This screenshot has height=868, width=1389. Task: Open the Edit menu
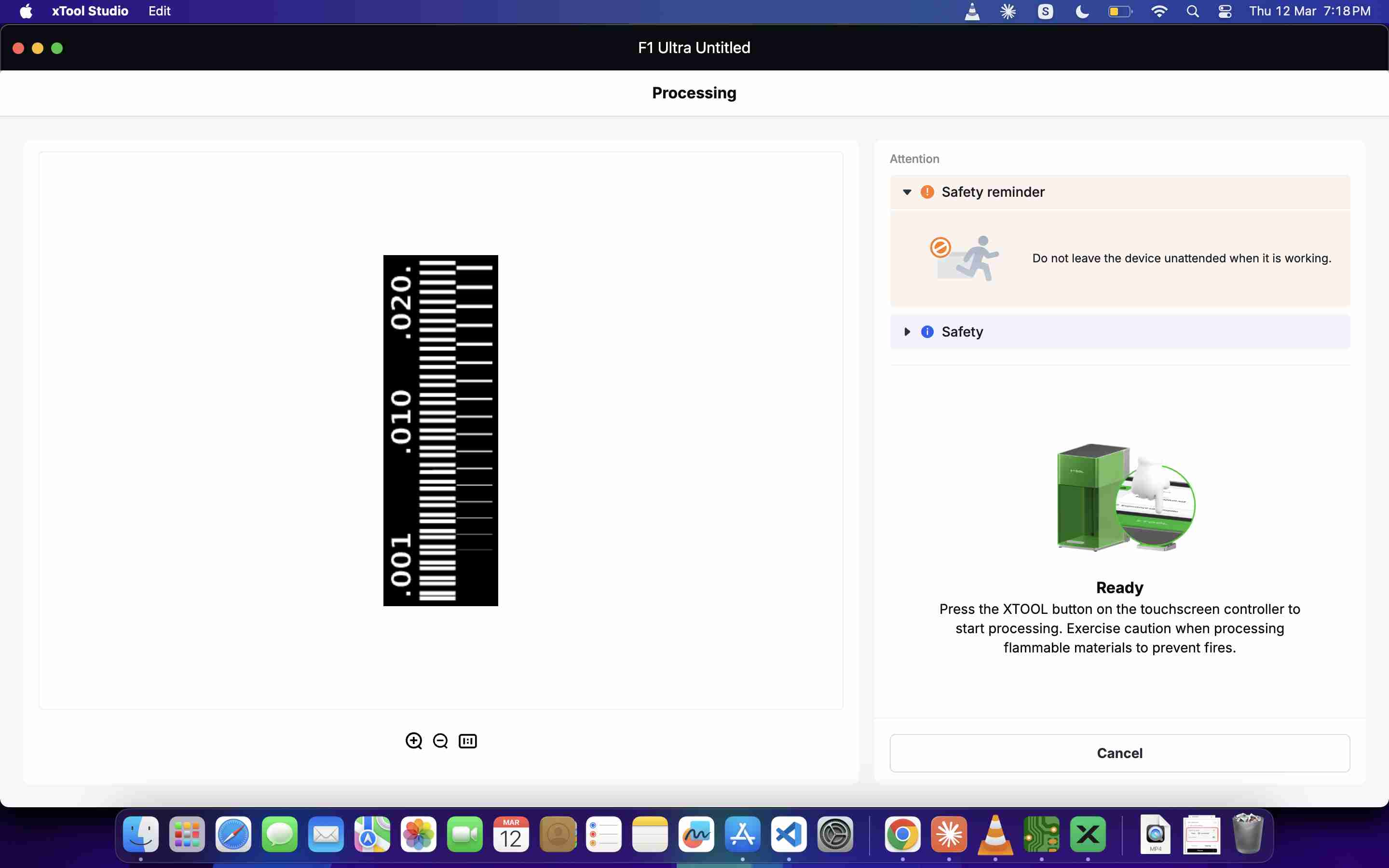[x=159, y=12]
